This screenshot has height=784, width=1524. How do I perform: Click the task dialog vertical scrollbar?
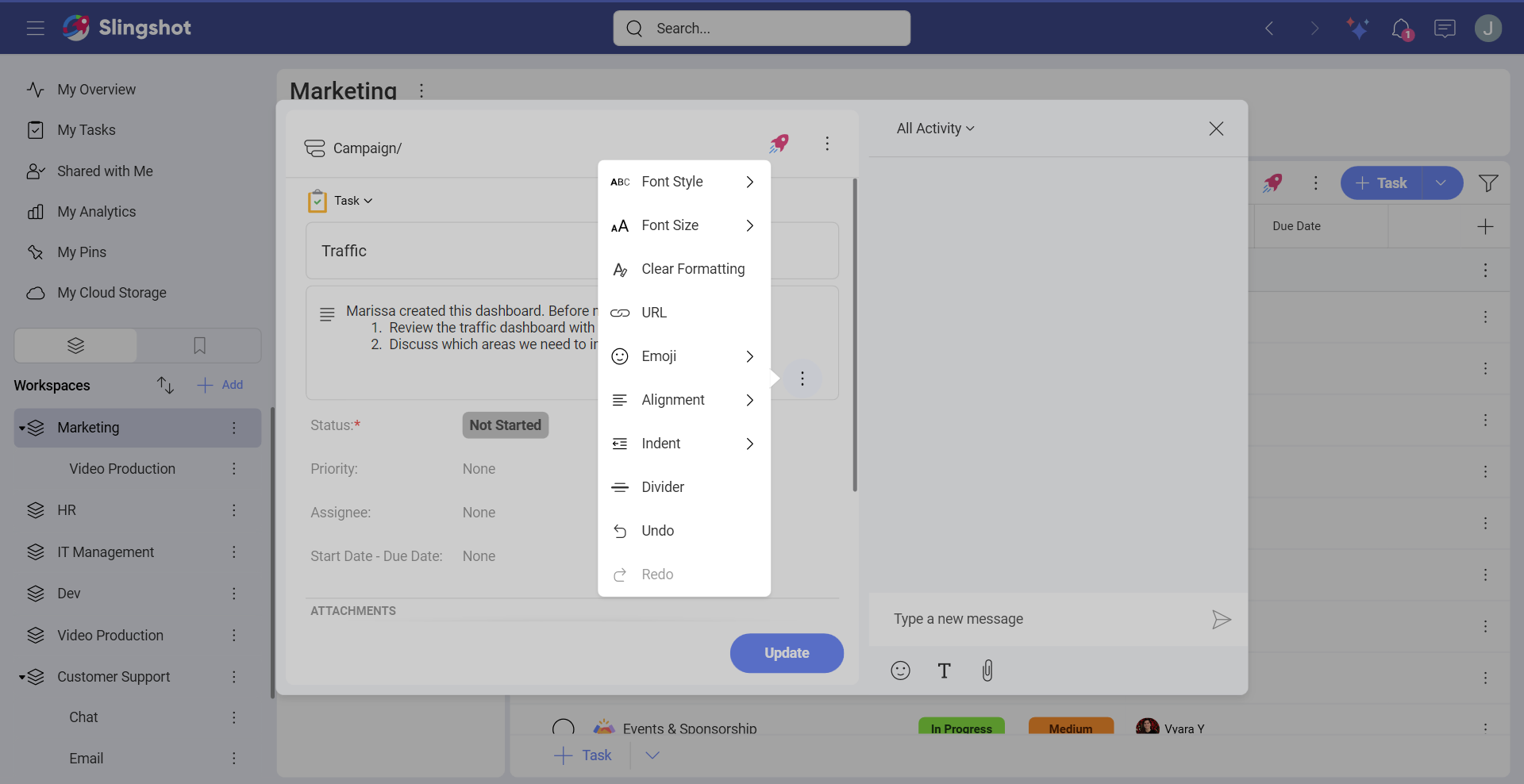(855, 335)
